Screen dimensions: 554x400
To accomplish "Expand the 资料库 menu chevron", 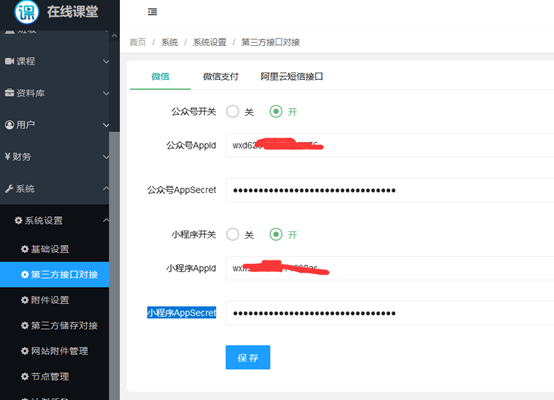I will [x=106, y=93].
